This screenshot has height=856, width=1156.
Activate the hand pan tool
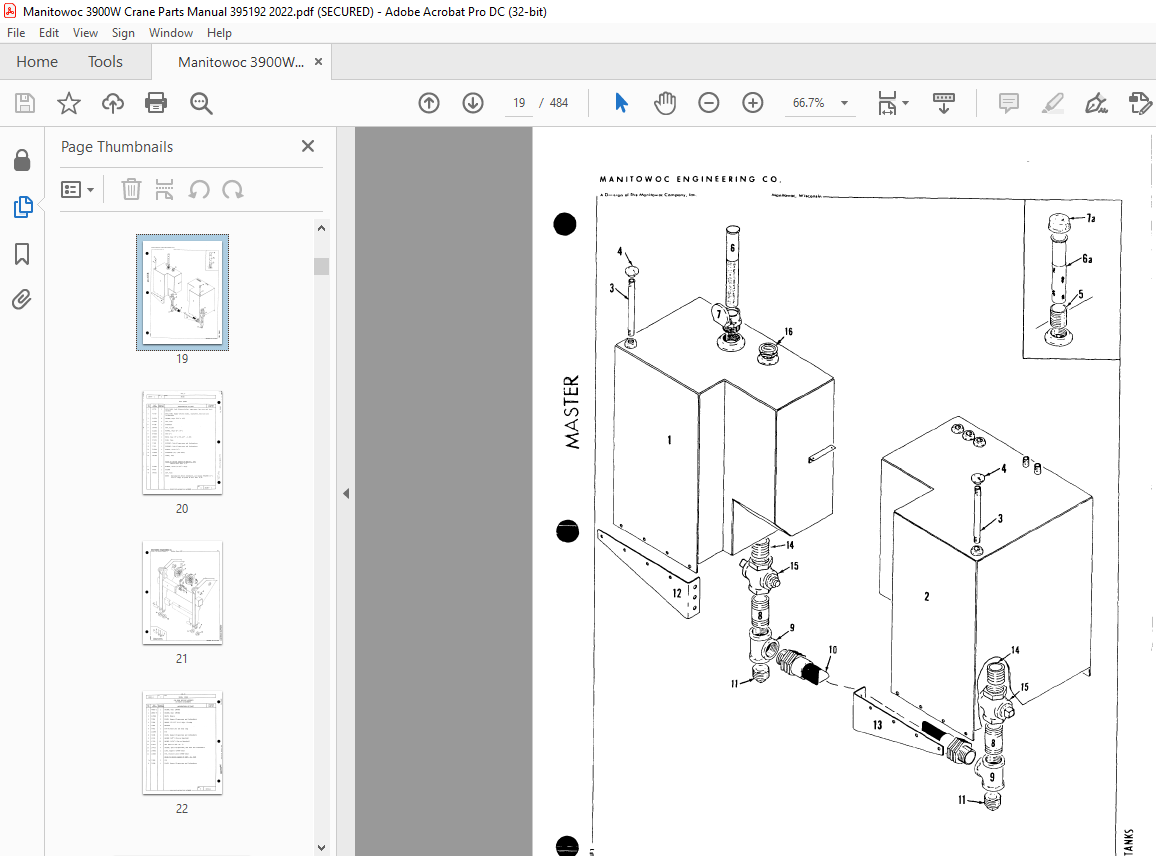[664, 103]
